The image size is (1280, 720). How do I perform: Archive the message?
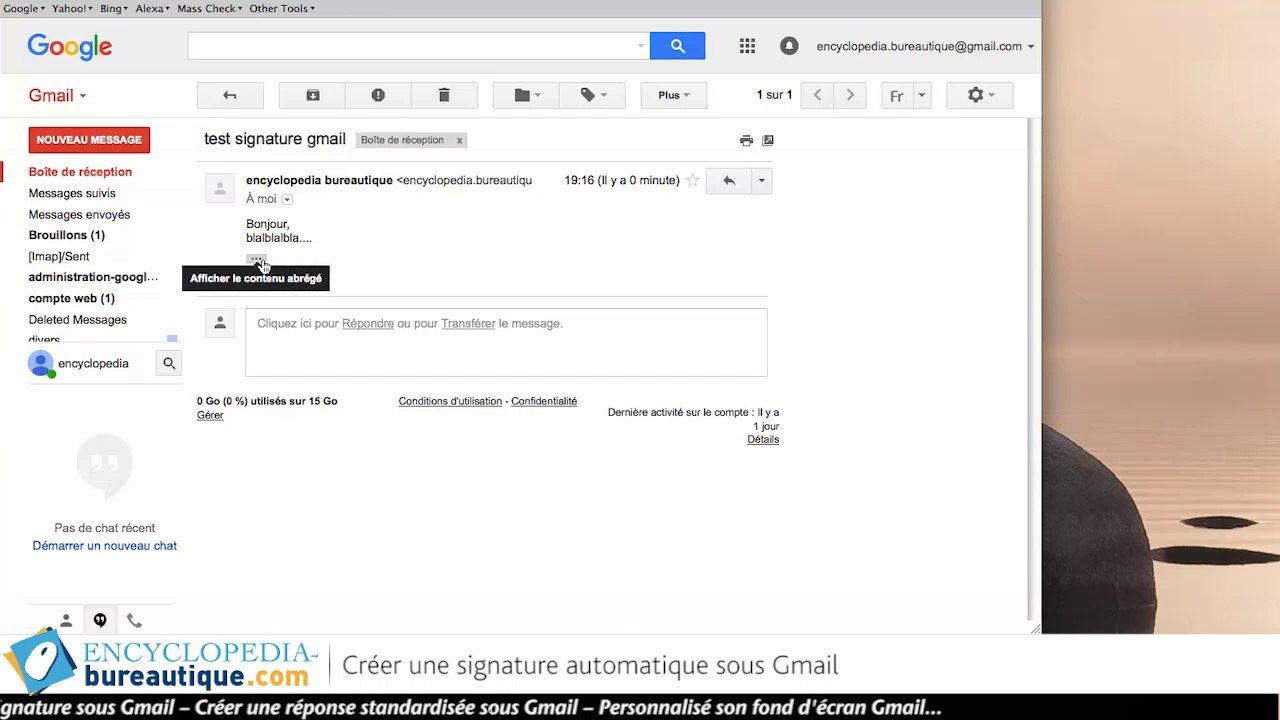(x=312, y=95)
